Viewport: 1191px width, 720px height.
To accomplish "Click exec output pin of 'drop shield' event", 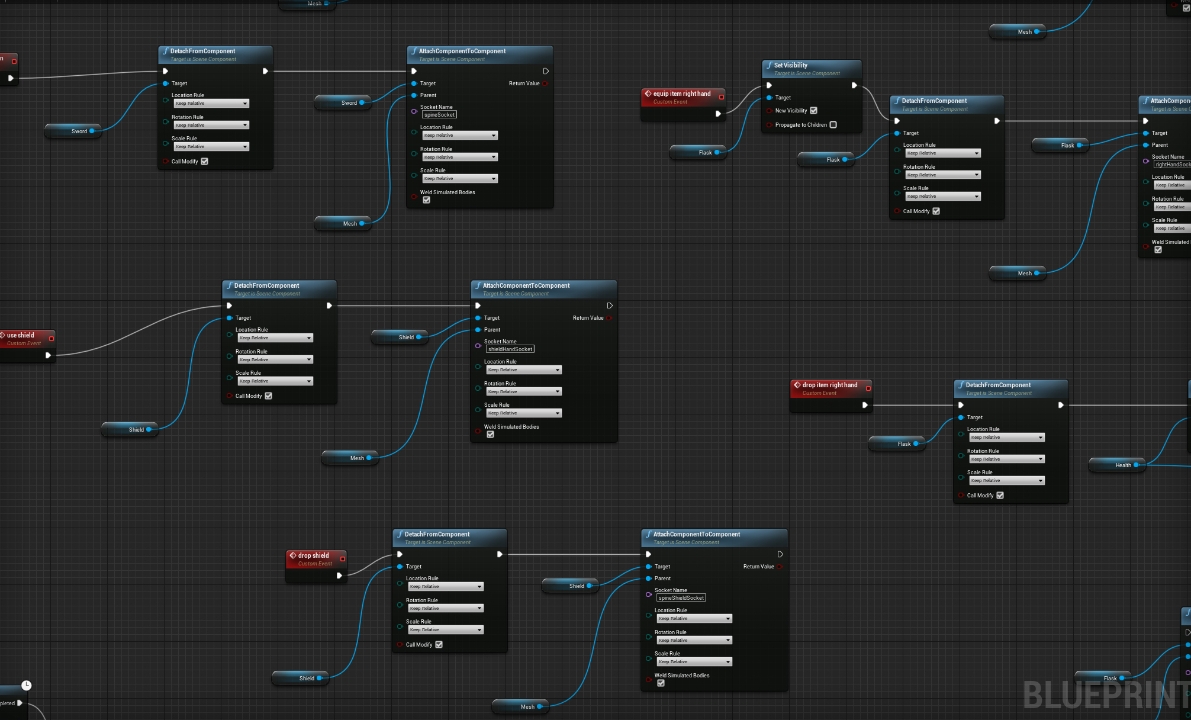I will 340,575.
